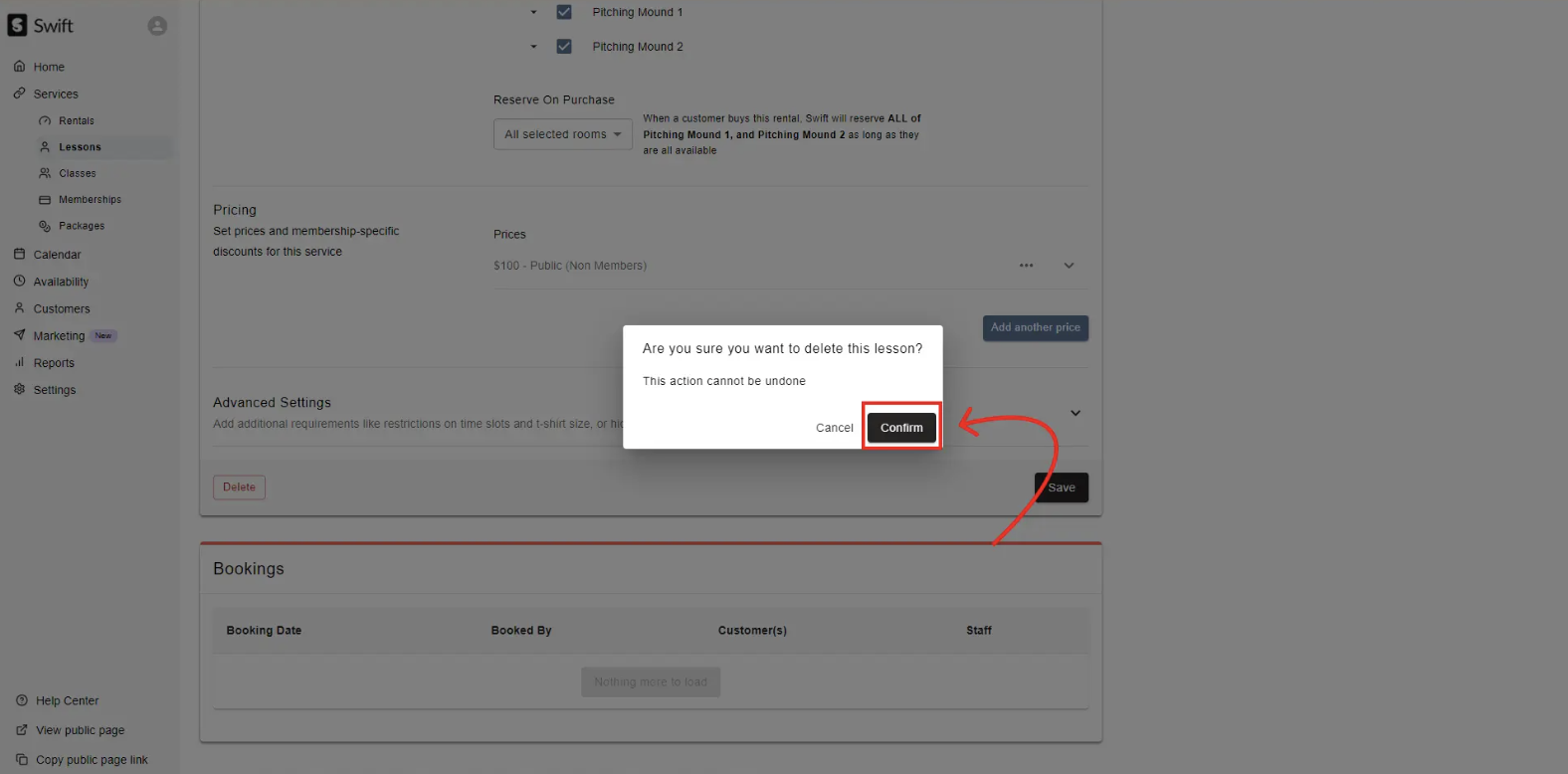This screenshot has height=774, width=1568.
Task: Click the Nothing more to load button
Action: point(651,682)
